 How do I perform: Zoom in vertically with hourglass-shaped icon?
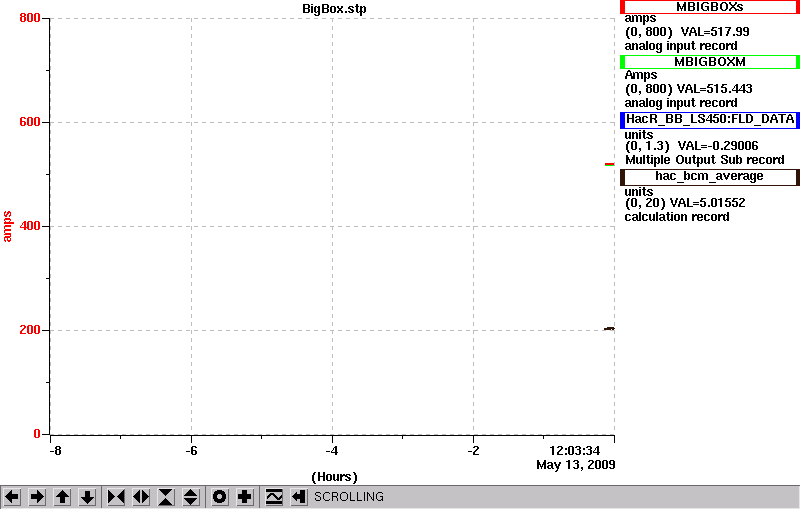tap(166, 496)
